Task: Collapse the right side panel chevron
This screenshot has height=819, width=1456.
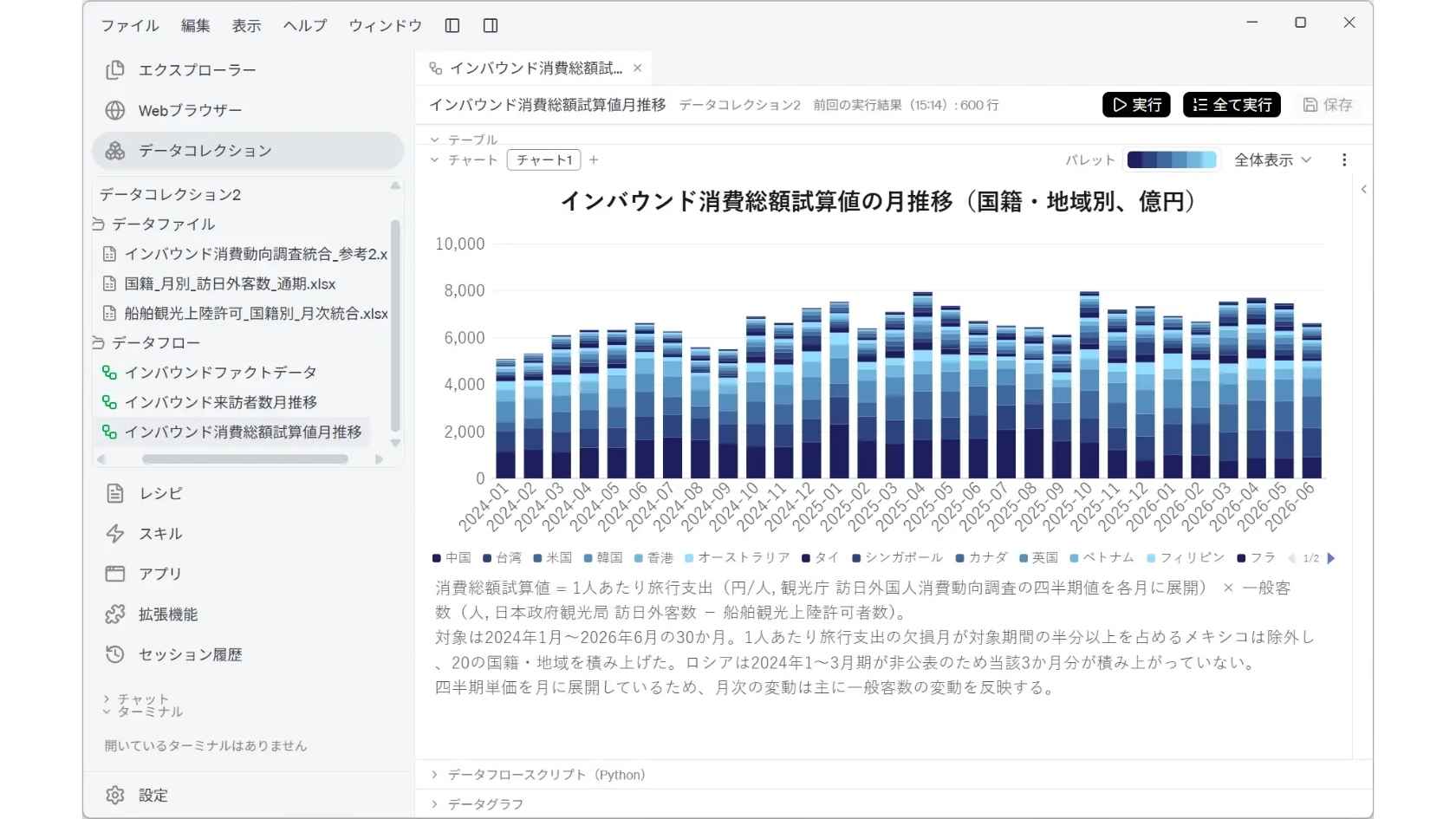Action: 1363,189
